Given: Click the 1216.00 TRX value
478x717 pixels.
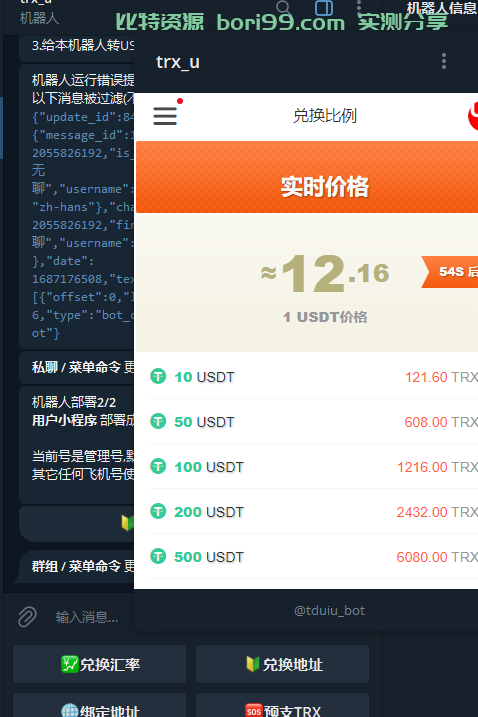Looking at the screenshot, I should [x=437, y=467].
